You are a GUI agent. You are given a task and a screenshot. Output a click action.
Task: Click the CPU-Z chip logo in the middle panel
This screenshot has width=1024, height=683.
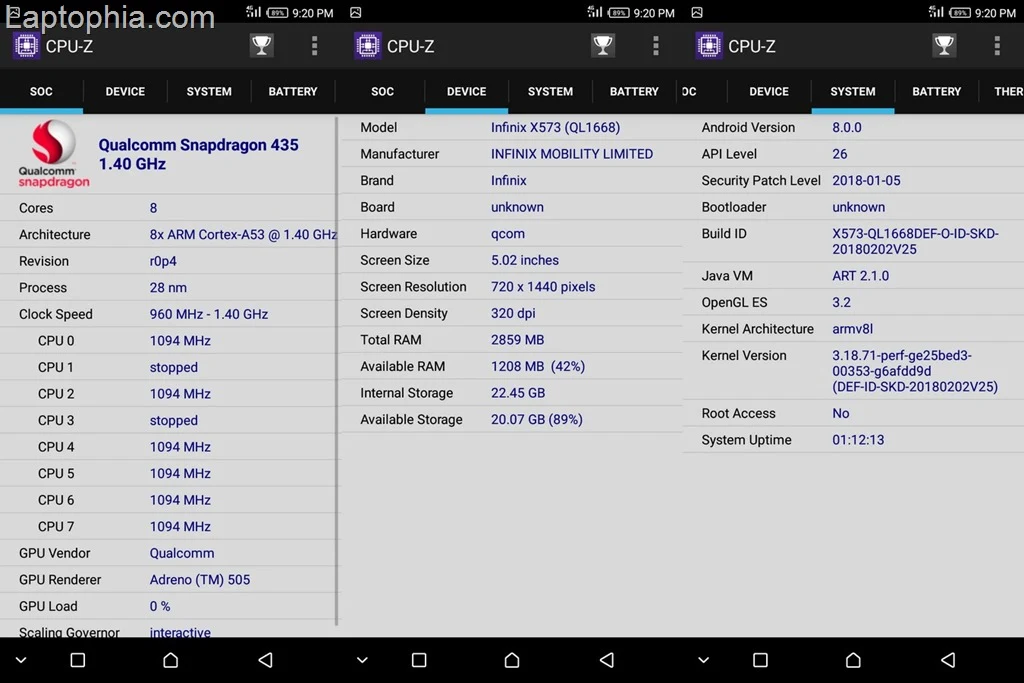click(368, 46)
